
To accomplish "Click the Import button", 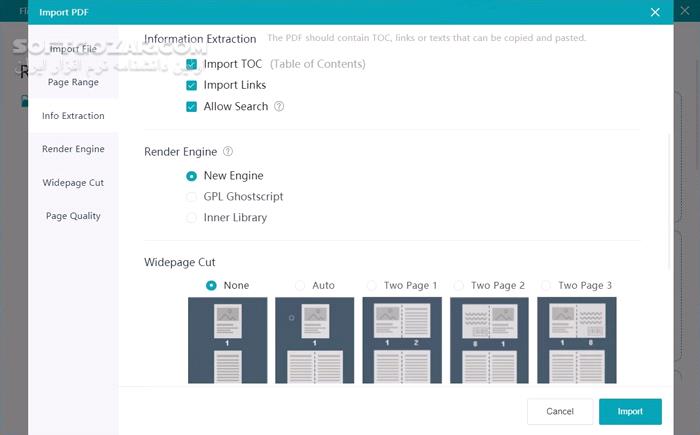I will click(x=630, y=411).
